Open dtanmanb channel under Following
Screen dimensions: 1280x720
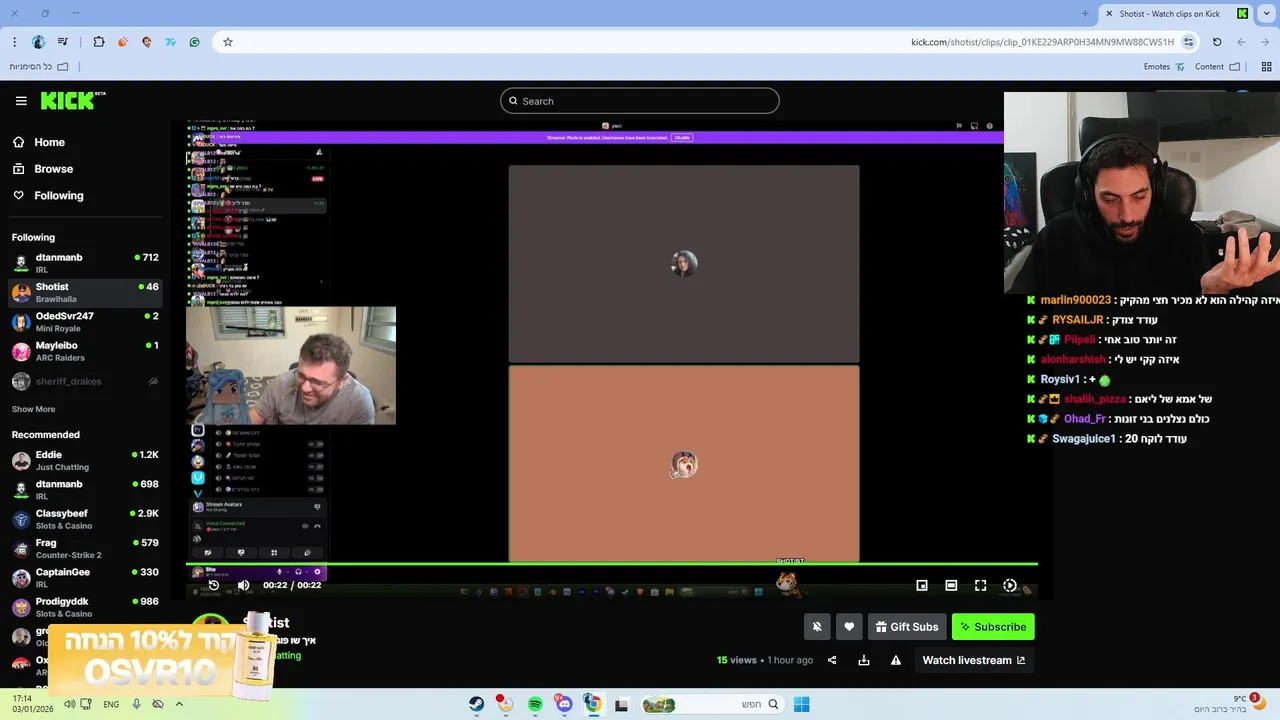85,263
